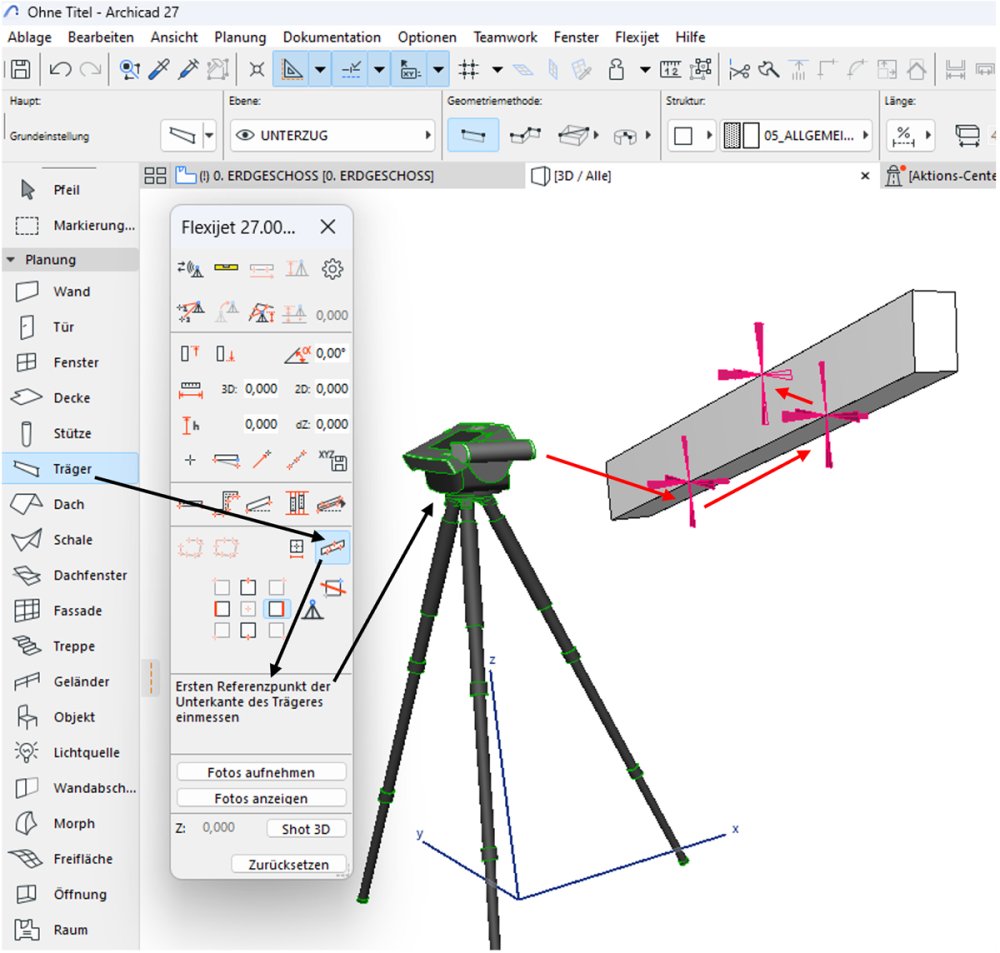
Task: Click the Redo arrow icon
Action: click(x=91, y=69)
